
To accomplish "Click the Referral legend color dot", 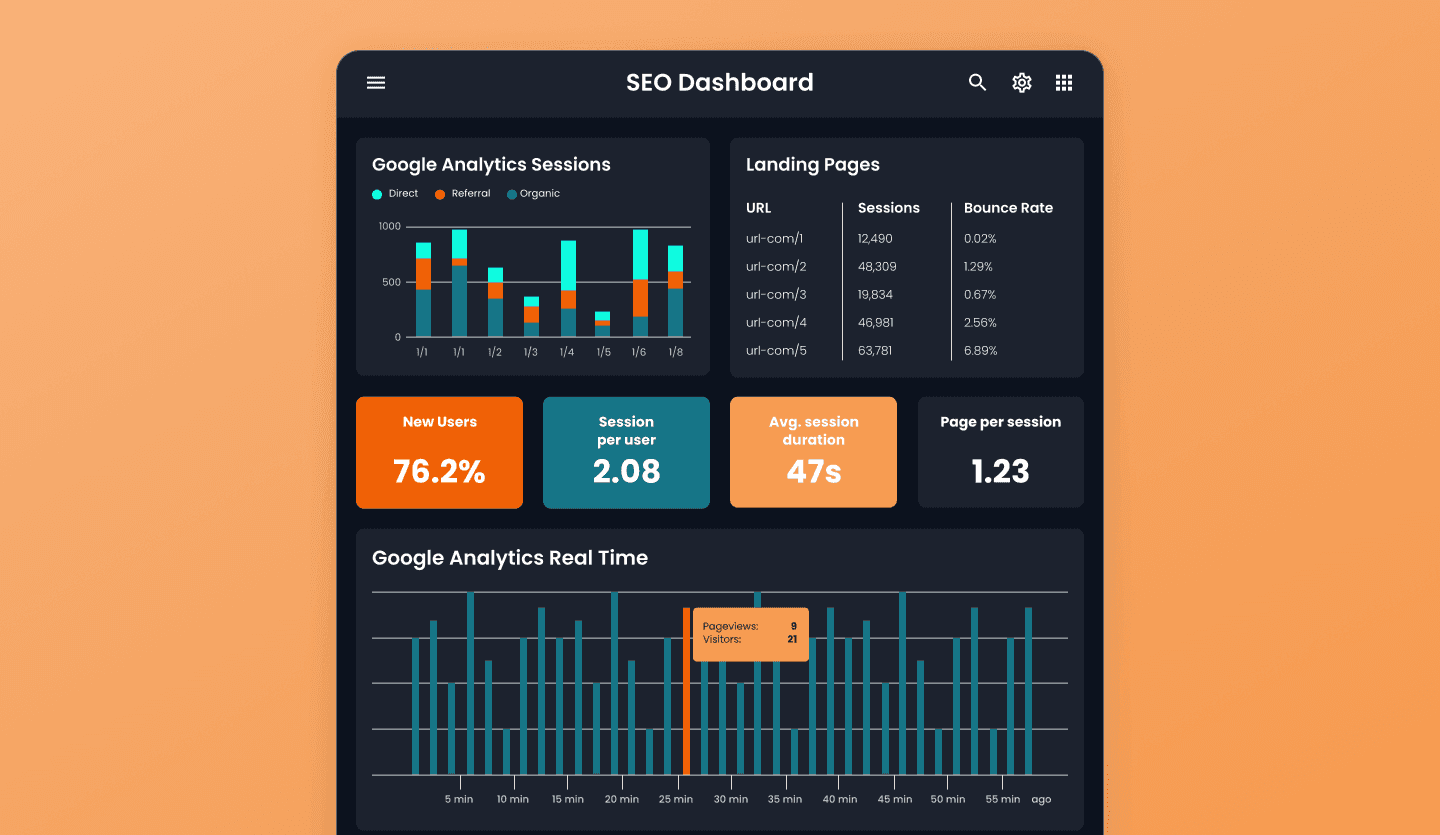I will [440, 194].
